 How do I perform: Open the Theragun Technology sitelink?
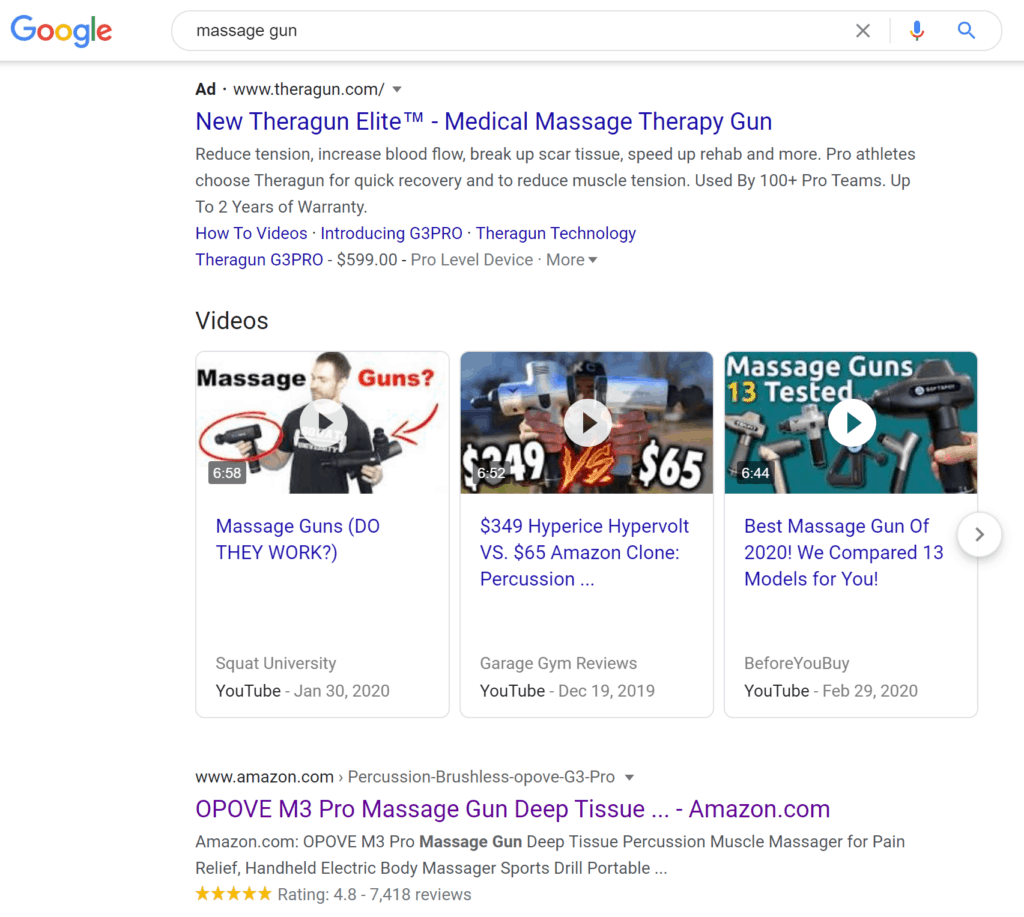556,233
